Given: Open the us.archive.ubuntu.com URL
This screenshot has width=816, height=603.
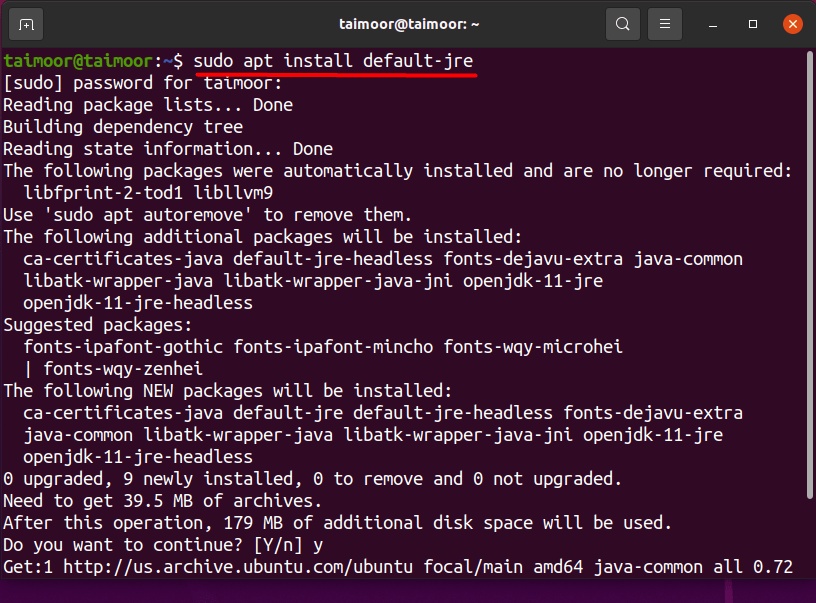Looking at the screenshot, I should click(x=238, y=567).
